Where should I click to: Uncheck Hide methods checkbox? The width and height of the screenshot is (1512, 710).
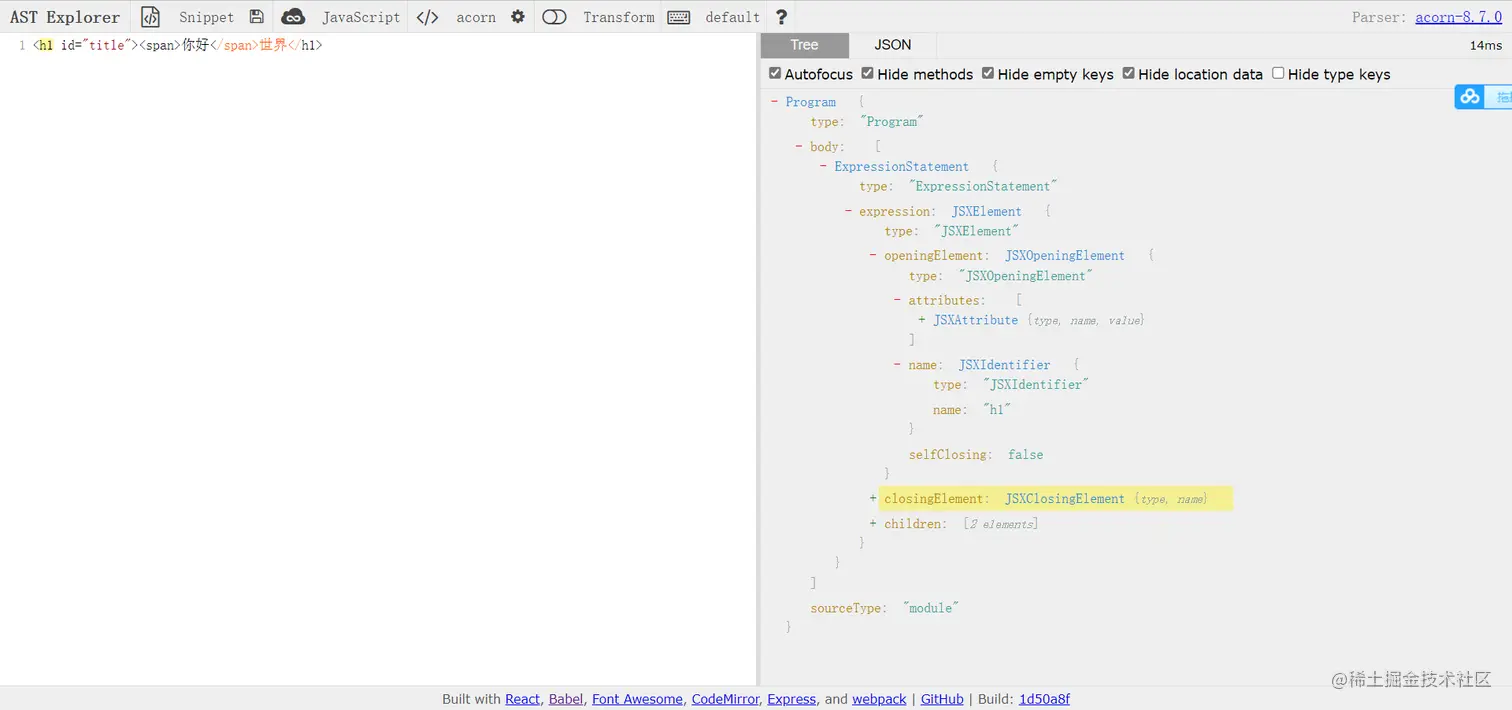(x=868, y=73)
